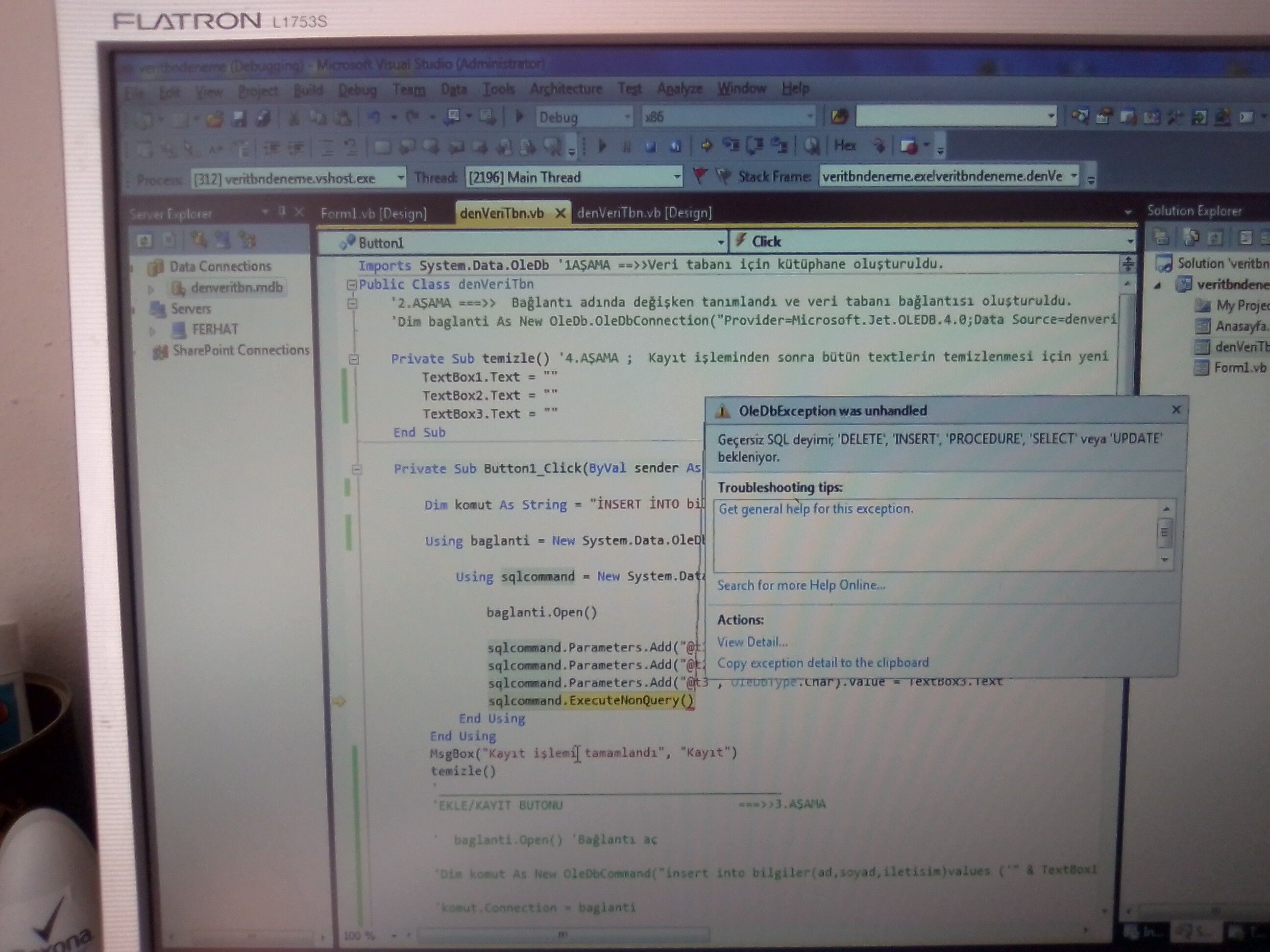Click Search for more Help Online link

pyautogui.click(x=801, y=585)
